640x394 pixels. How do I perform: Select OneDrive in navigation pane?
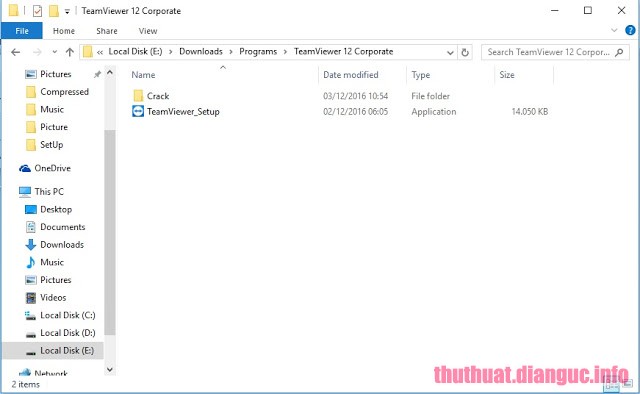coord(52,168)
